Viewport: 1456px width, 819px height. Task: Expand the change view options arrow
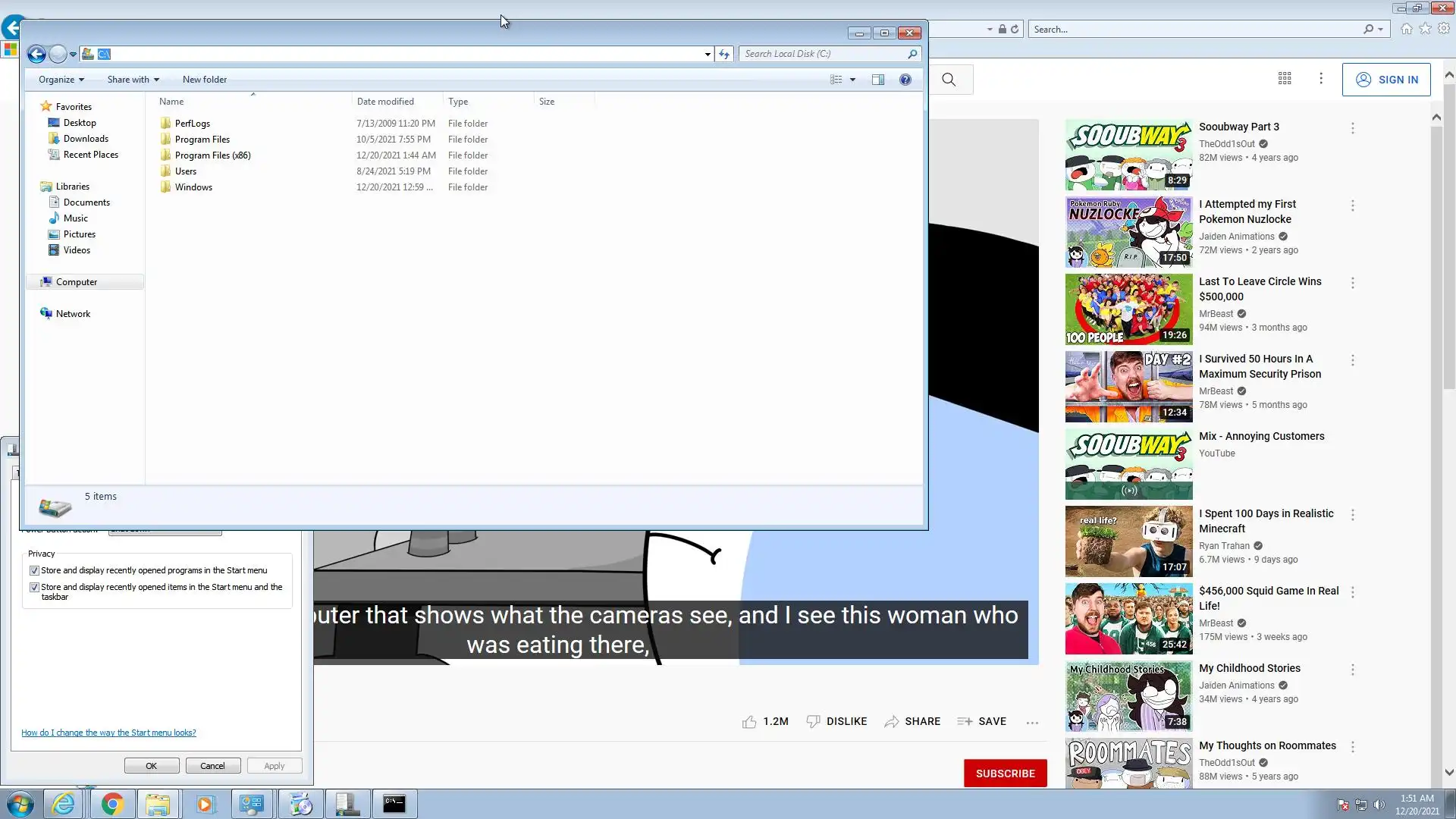click(852, 80)
